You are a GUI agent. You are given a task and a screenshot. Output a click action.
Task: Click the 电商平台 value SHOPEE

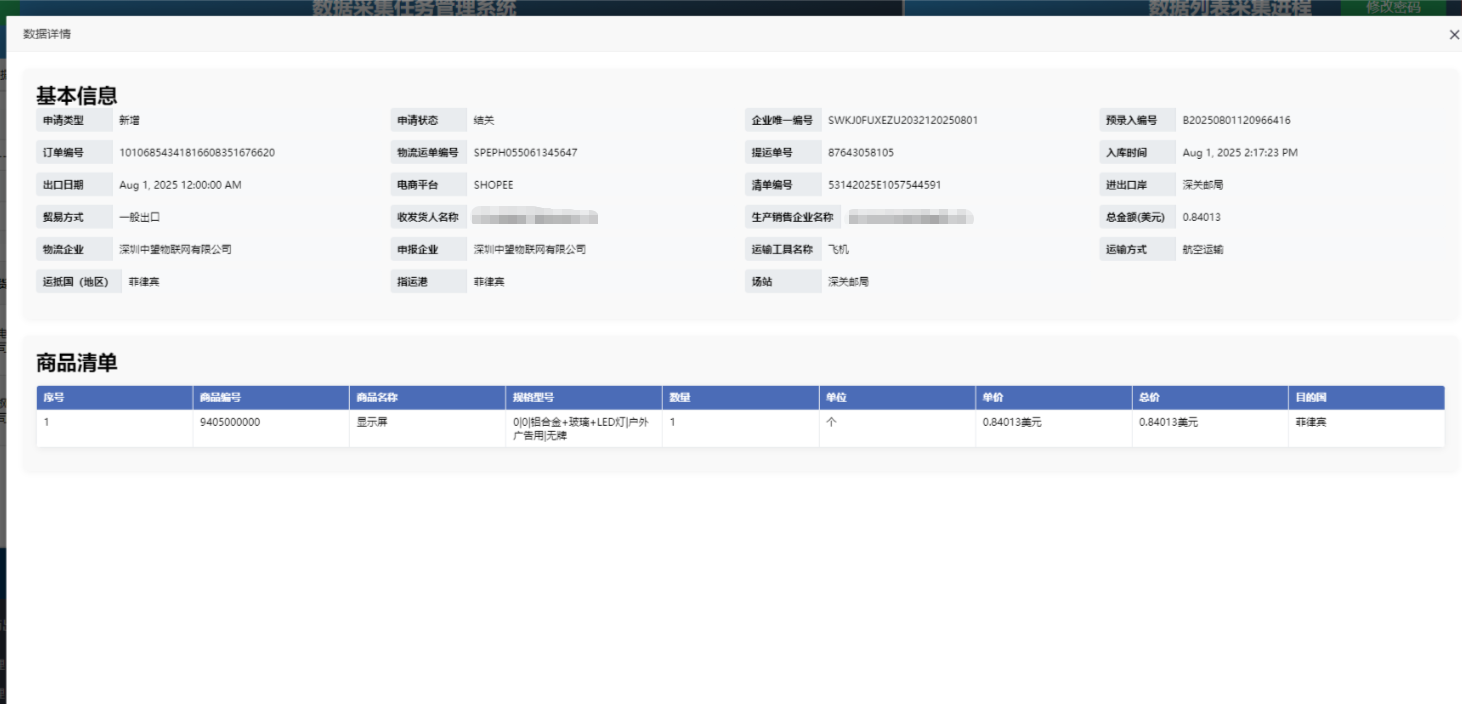[x=493, y=185]
